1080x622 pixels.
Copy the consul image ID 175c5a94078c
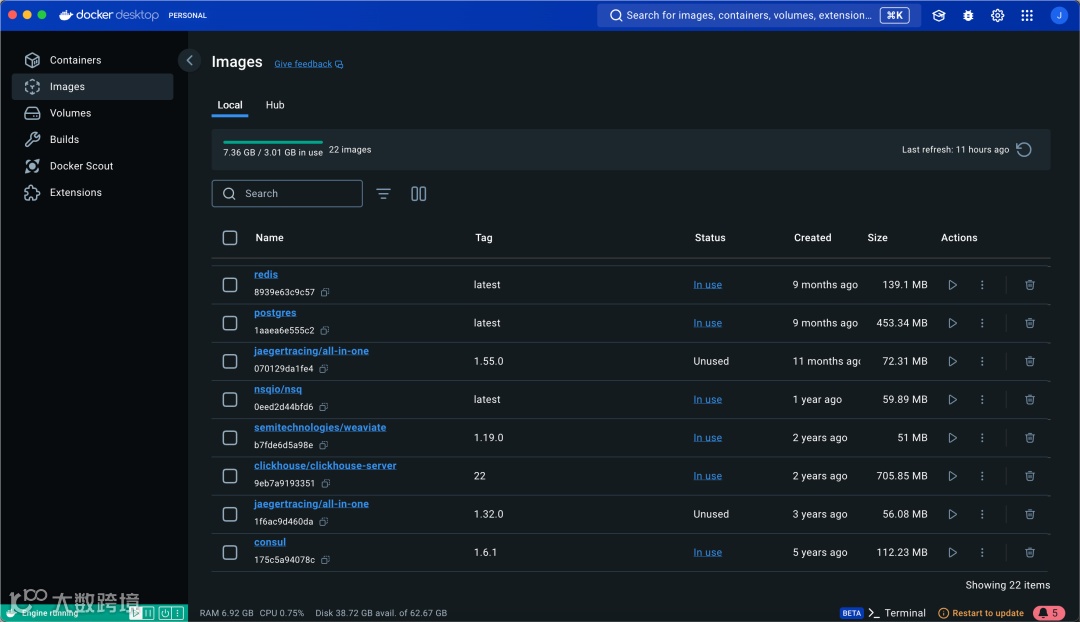point(325,560)
